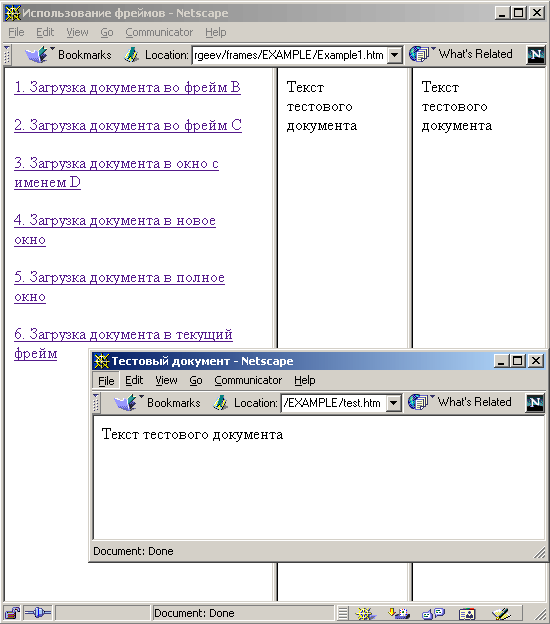Open Composer icon in component bar

pos(501,613)
